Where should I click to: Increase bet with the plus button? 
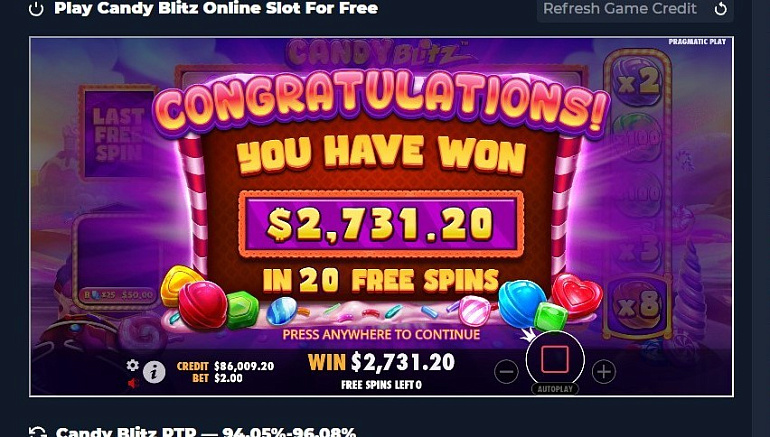click(604, 372)
